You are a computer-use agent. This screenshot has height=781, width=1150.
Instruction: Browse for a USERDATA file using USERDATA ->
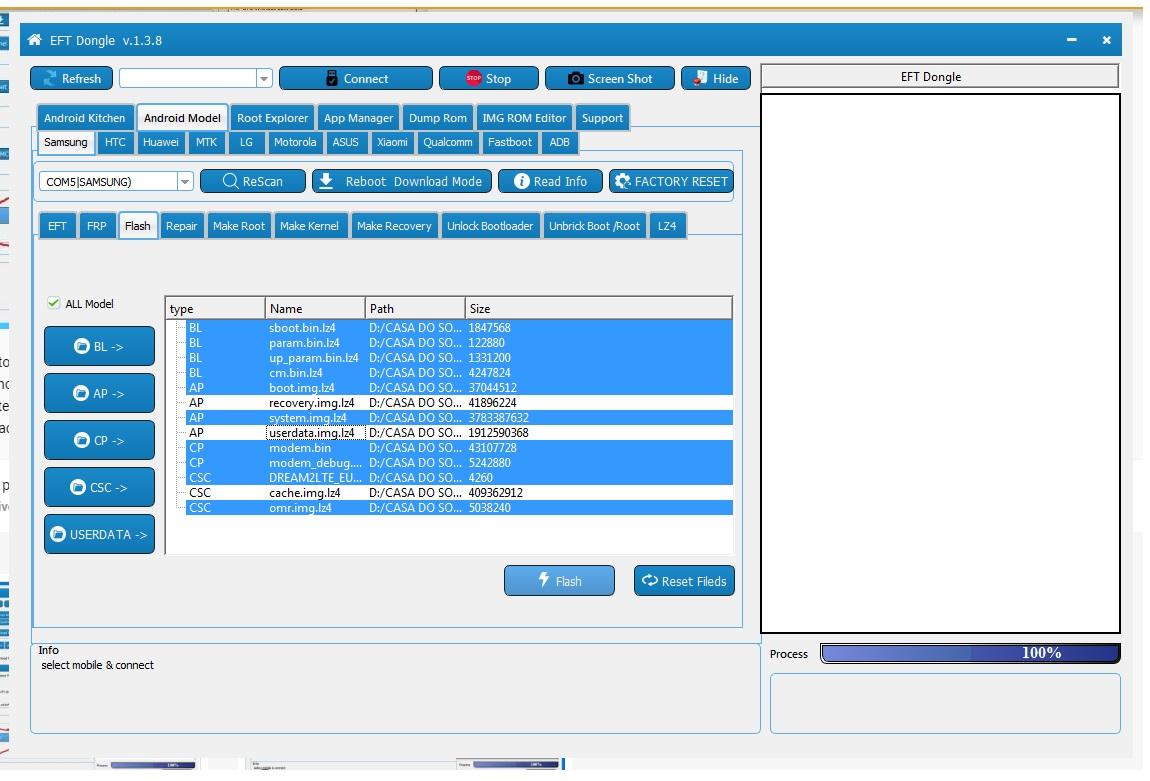(x=99, y=534)
